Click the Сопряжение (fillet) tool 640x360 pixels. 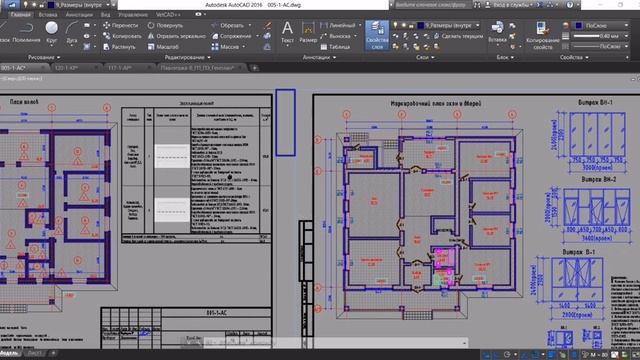click(231, 36)
